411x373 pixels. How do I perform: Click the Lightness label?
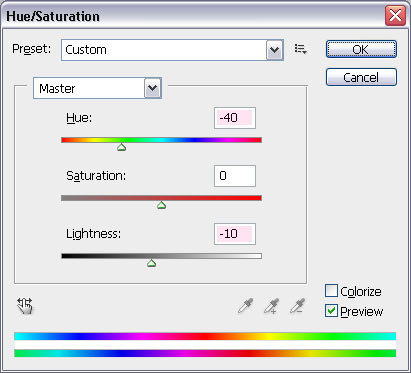pos(93,234)
